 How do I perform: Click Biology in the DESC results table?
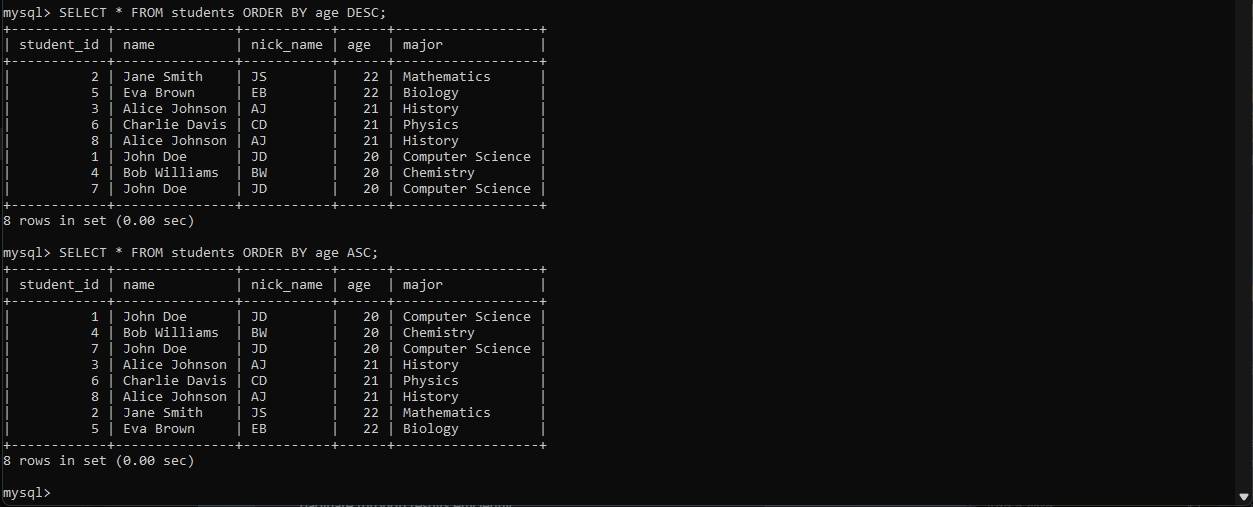click(x=430, y=93)
